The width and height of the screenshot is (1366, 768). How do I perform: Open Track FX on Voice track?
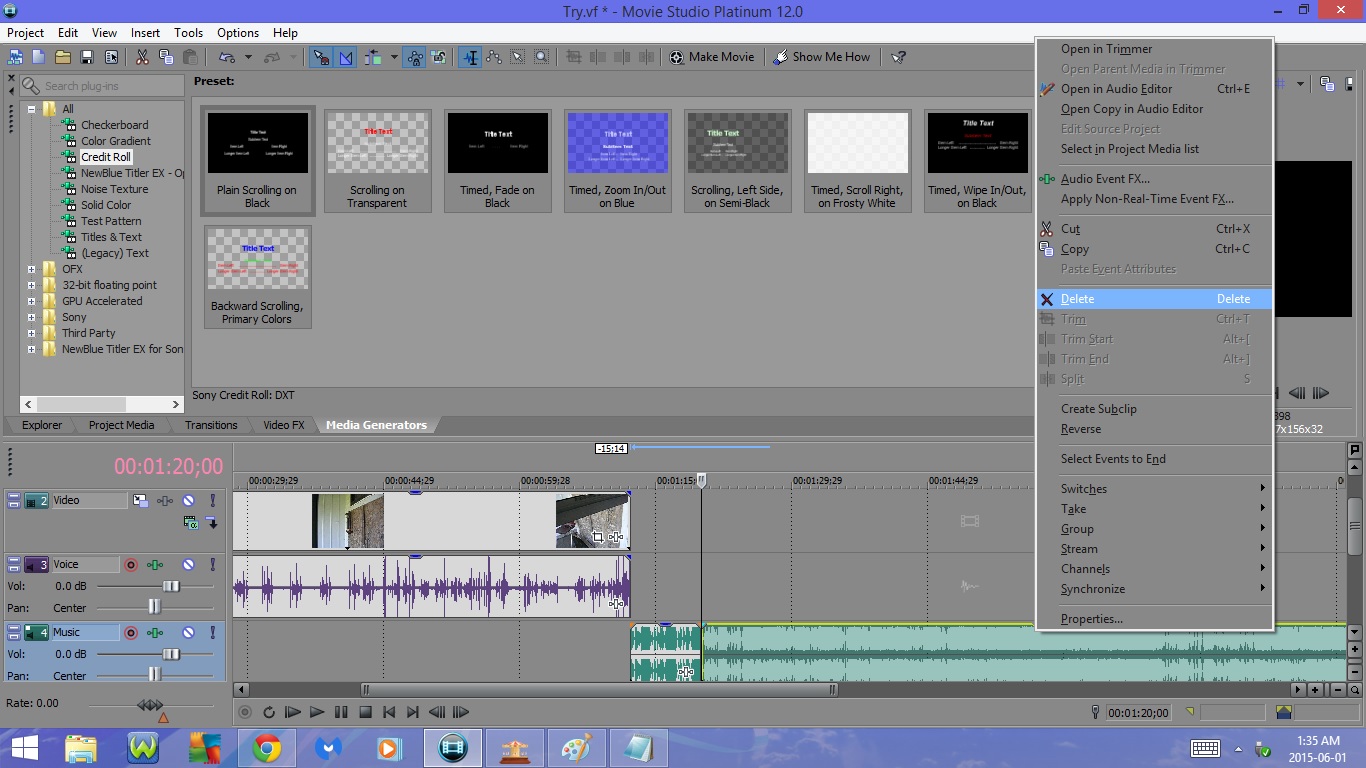(155, 565)
